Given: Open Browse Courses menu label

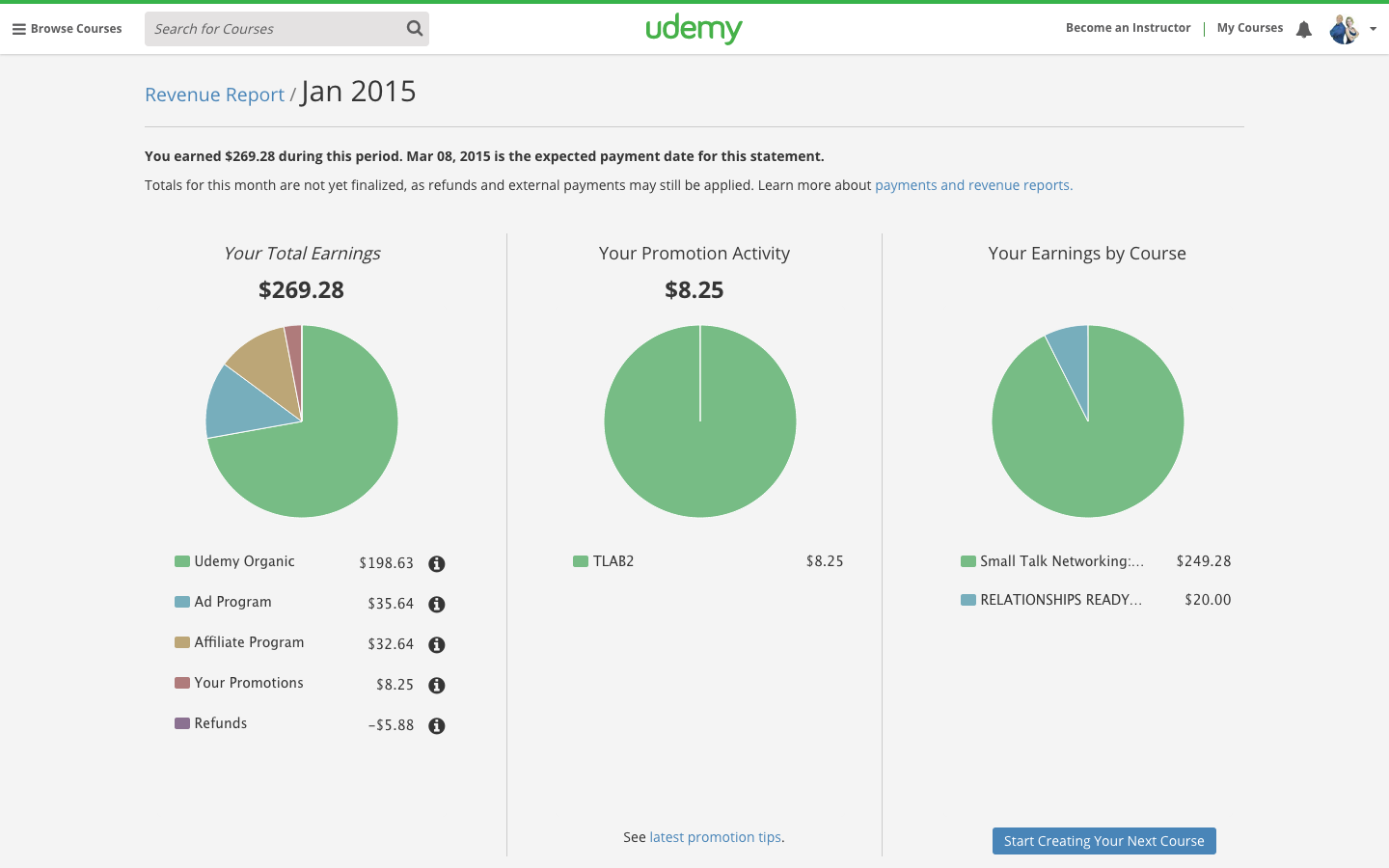Looking at the screenshot, I should click(x=76, y=29).
